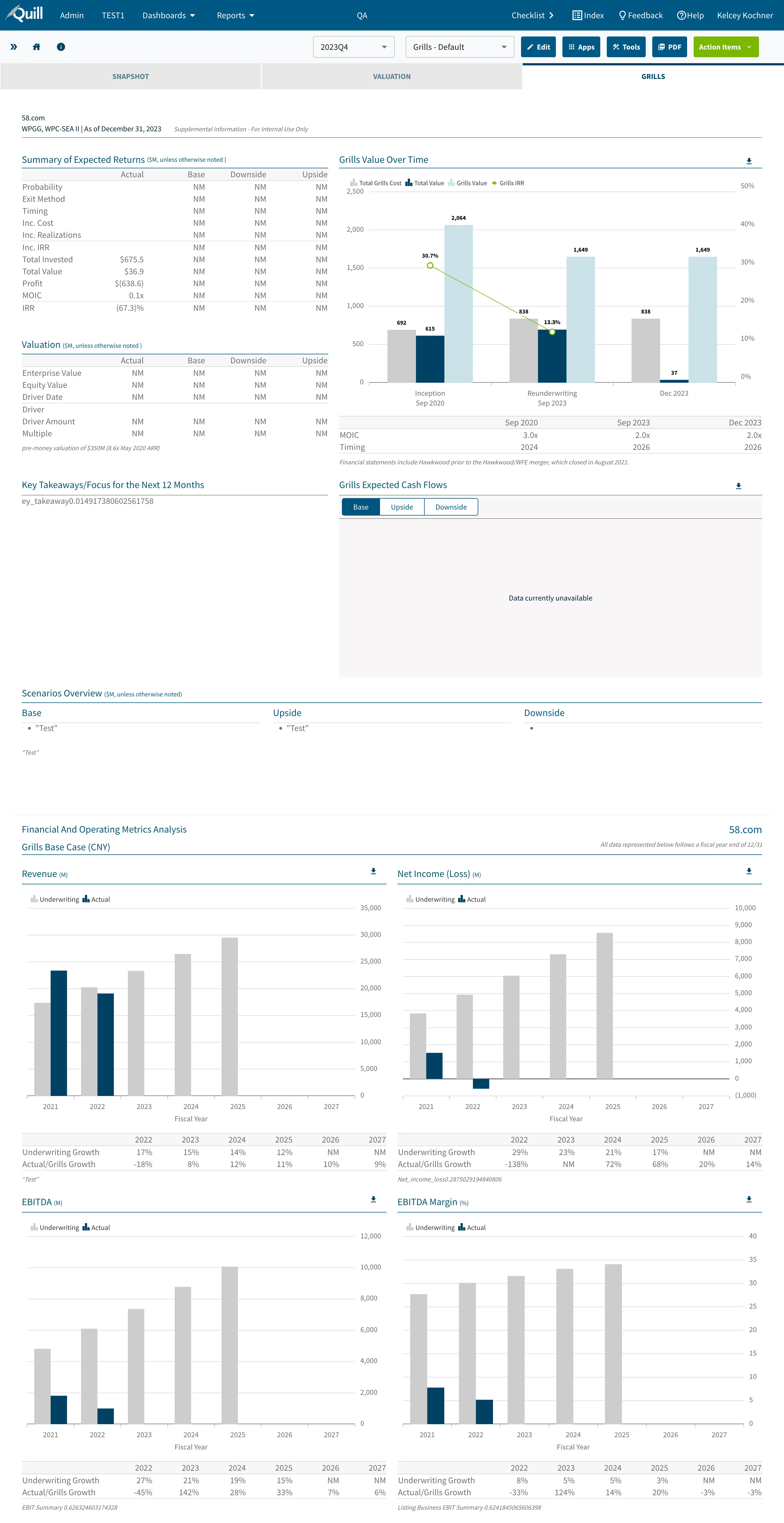Expand the Action Items dropdown
The width and height of the screenshot is (784, 1523).
click(x=725, y=47)
